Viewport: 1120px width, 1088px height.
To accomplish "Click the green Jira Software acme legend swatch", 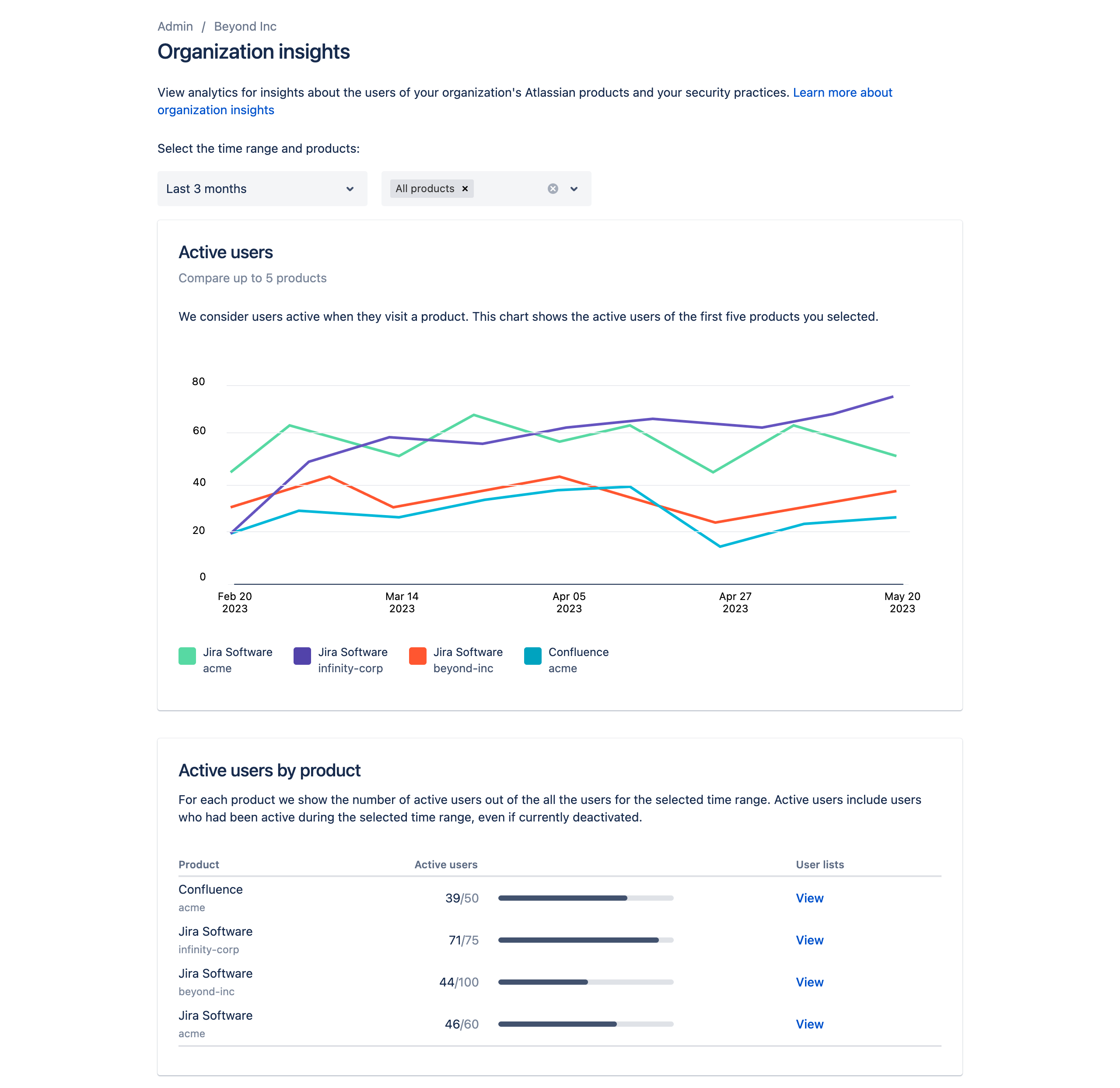I will click(x=187, y=656).
